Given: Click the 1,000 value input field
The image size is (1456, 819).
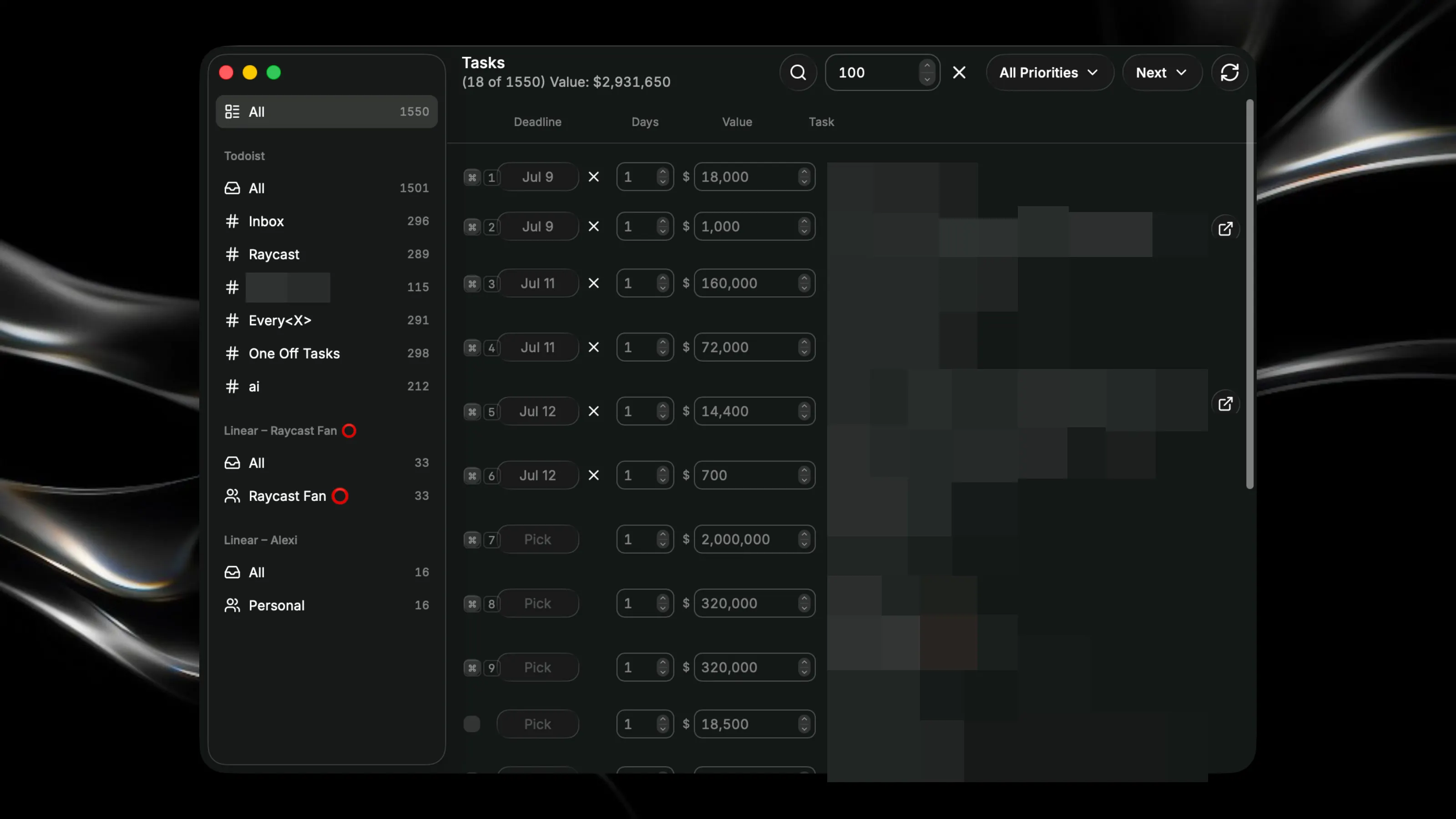Looking at the screenshot, I should coord(754,226).
